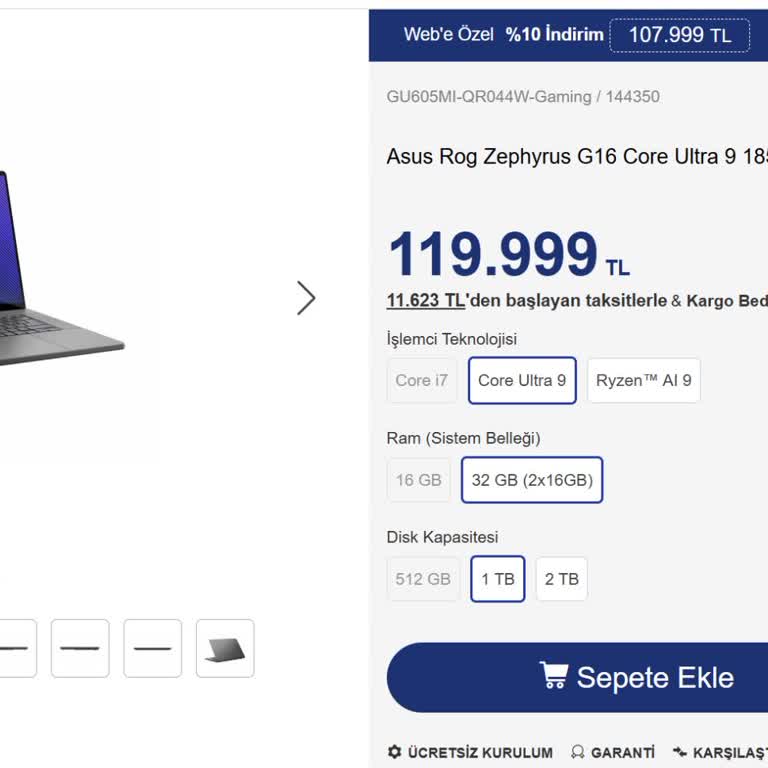
Task: Add the laptop via Sepete Ekle
Action: click(577, 677)
